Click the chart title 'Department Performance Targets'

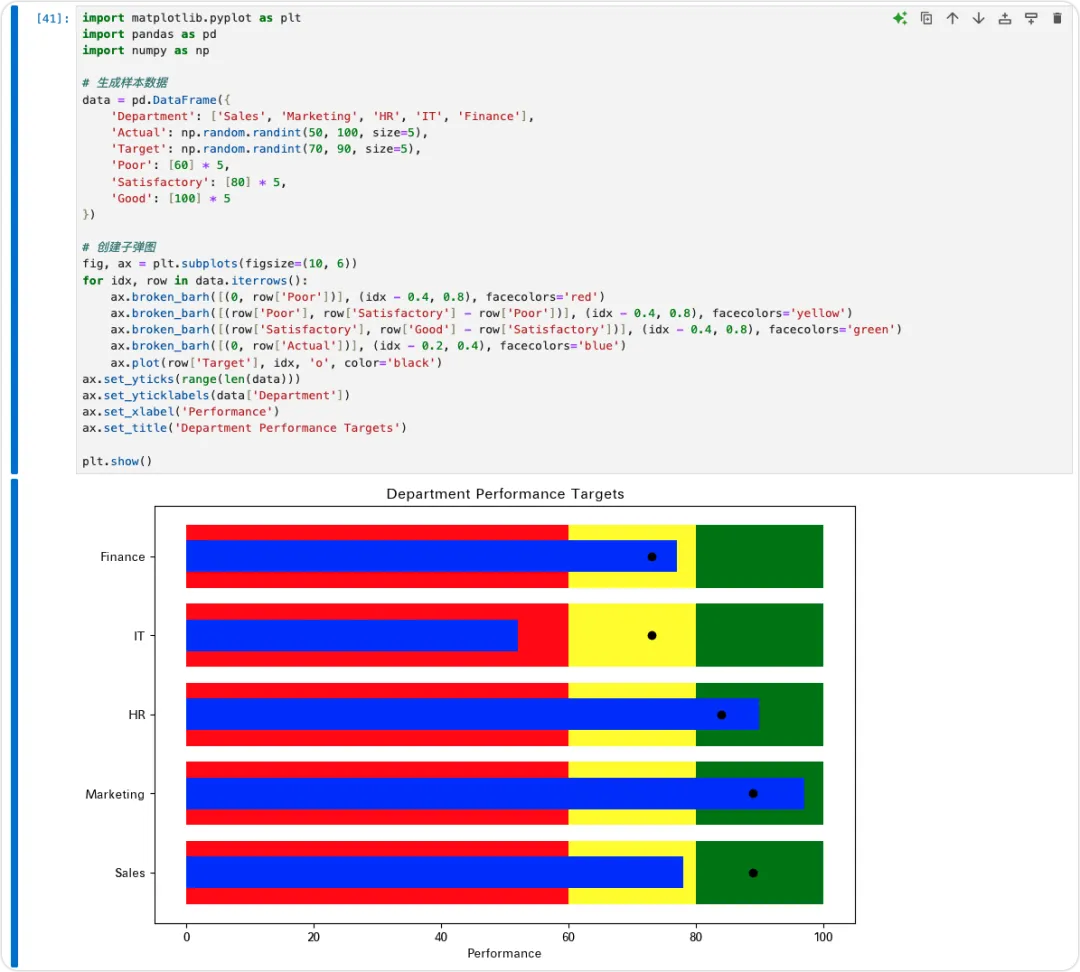tap(505, 494)
